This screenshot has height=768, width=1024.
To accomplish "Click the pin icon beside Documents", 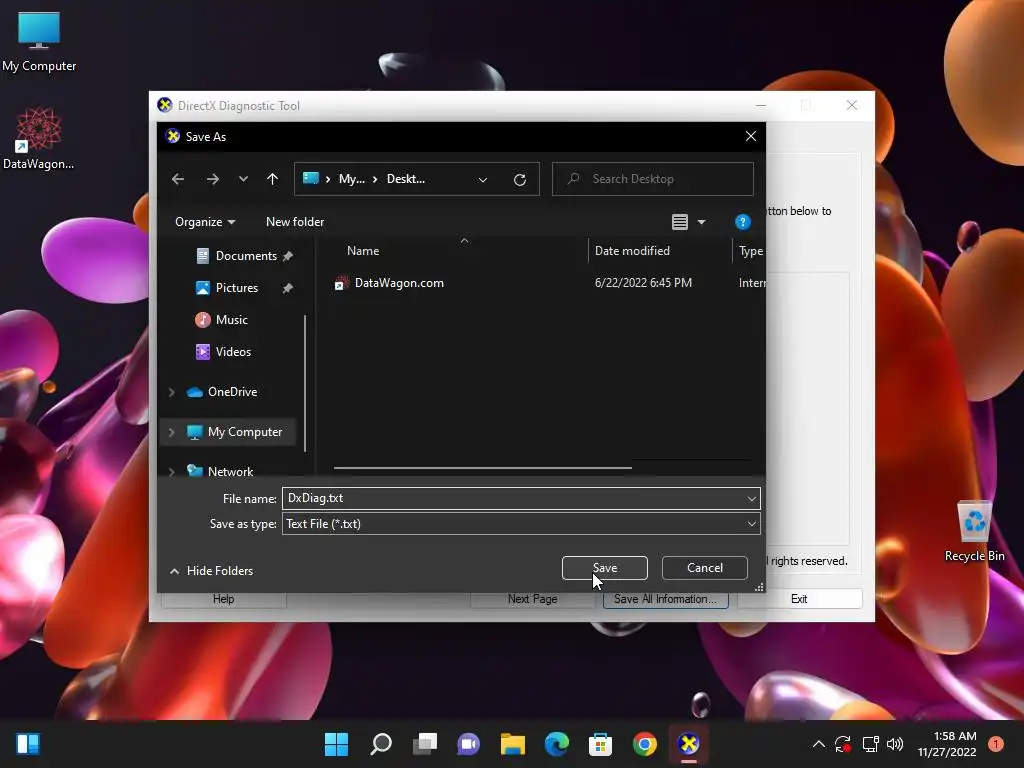I will pos(287,256).
